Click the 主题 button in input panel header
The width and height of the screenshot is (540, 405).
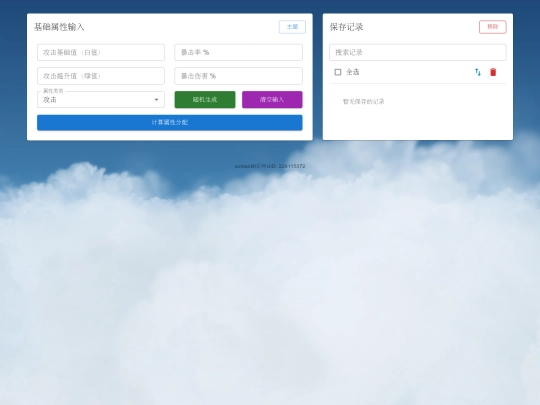(292, 27)
